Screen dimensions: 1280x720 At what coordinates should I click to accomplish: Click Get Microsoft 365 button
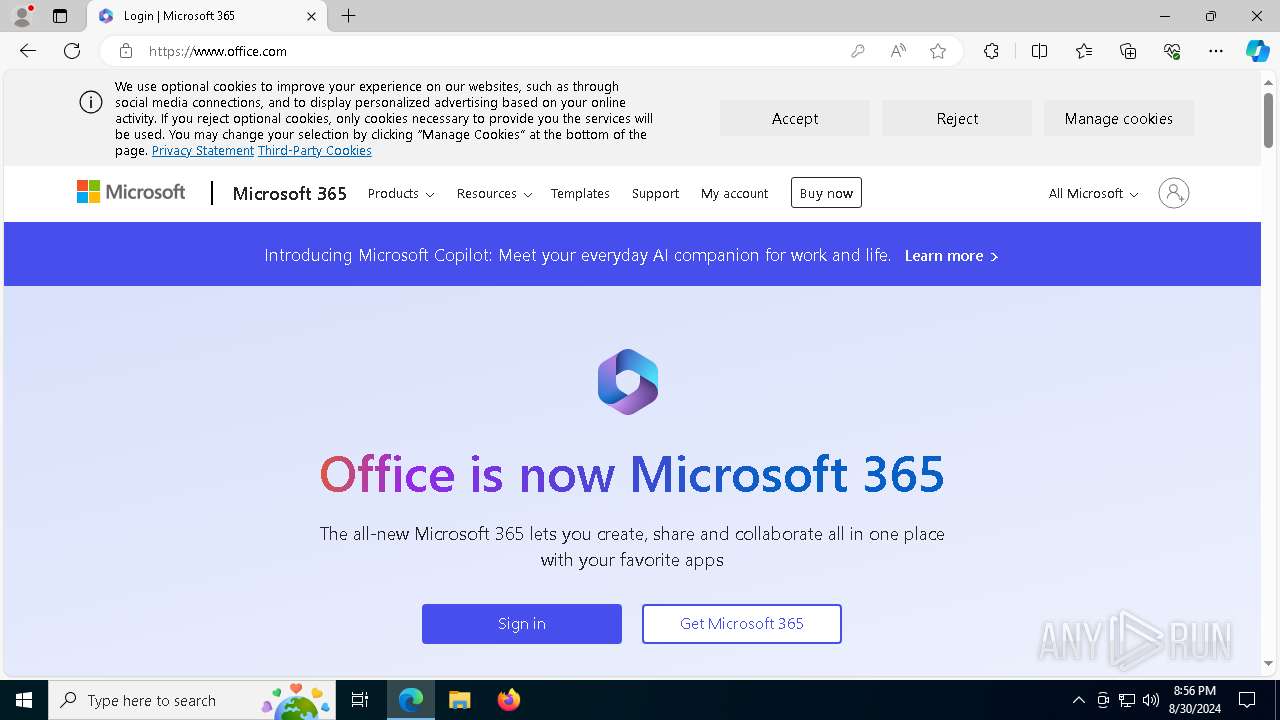742,623
